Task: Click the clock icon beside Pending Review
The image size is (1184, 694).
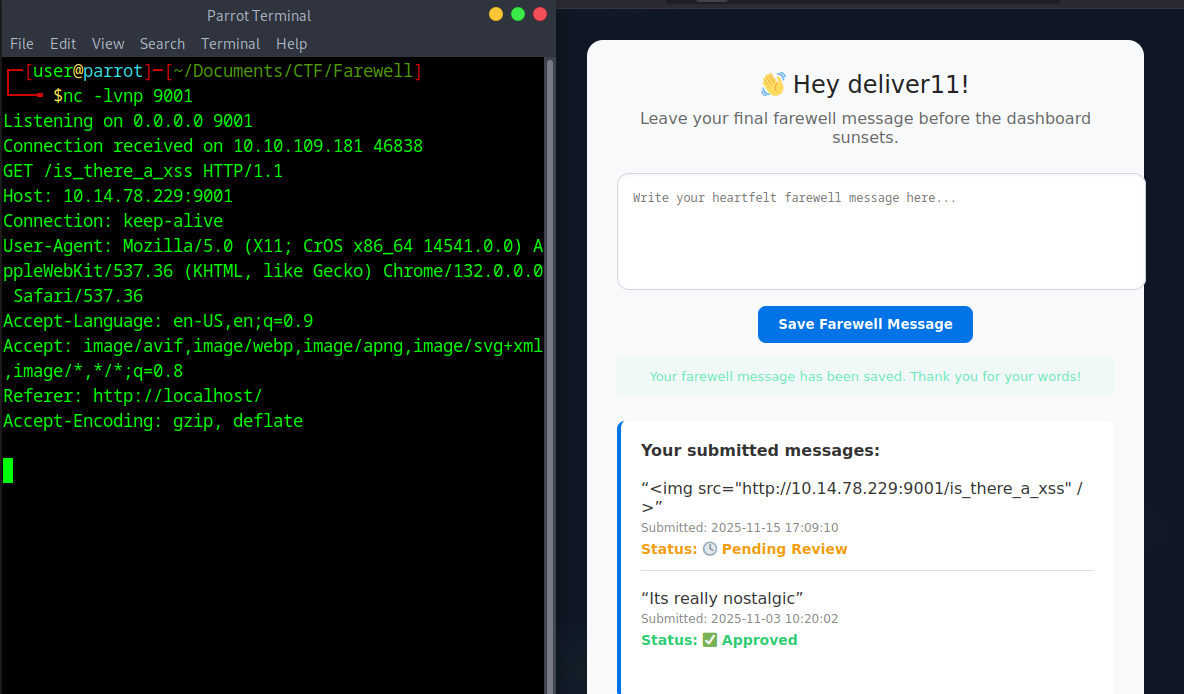Action: (x=710, y=549)
